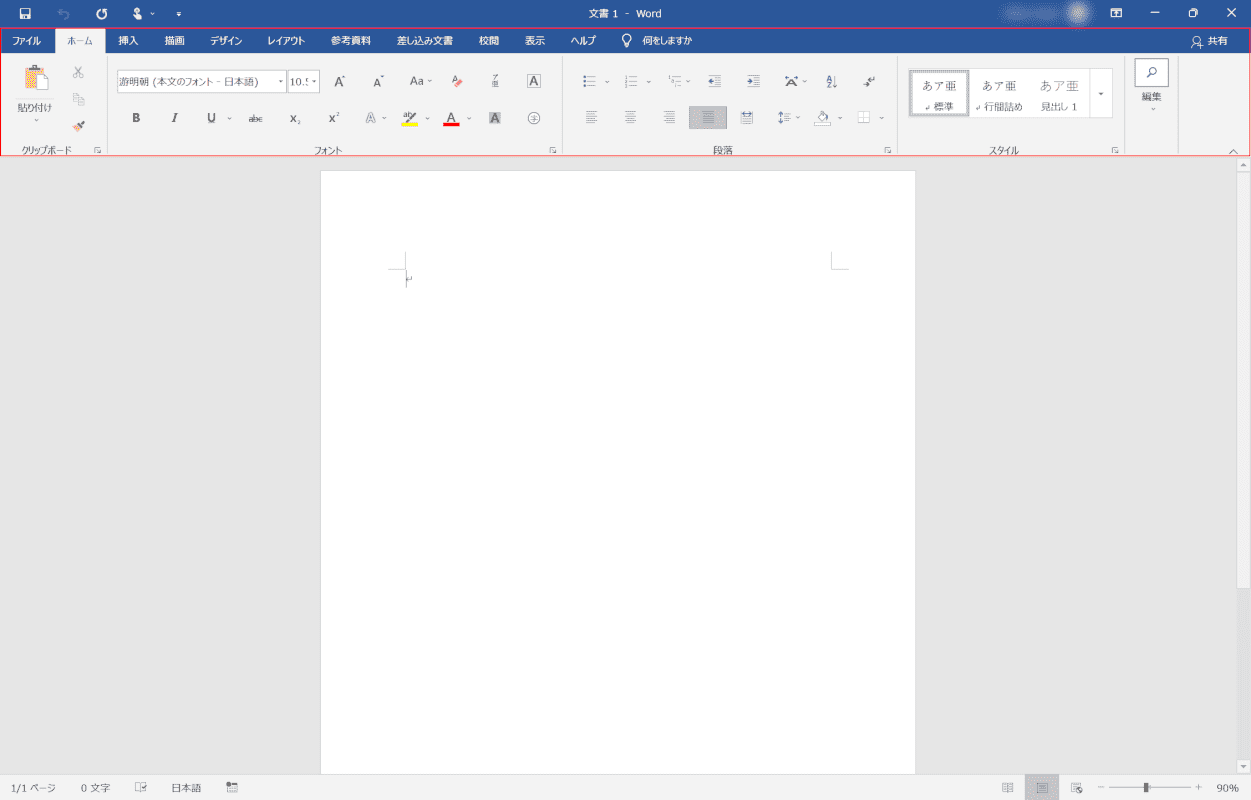The width and height of the screenshot is (1251, 800).
Task: Open the font name dropdown
Action: pos(281,82)
